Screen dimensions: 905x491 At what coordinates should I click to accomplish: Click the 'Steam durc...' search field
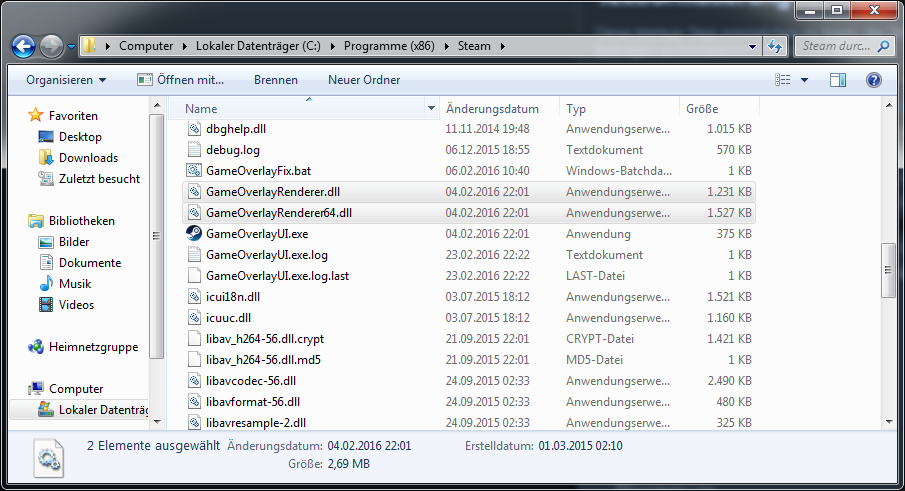coord(835,46)
